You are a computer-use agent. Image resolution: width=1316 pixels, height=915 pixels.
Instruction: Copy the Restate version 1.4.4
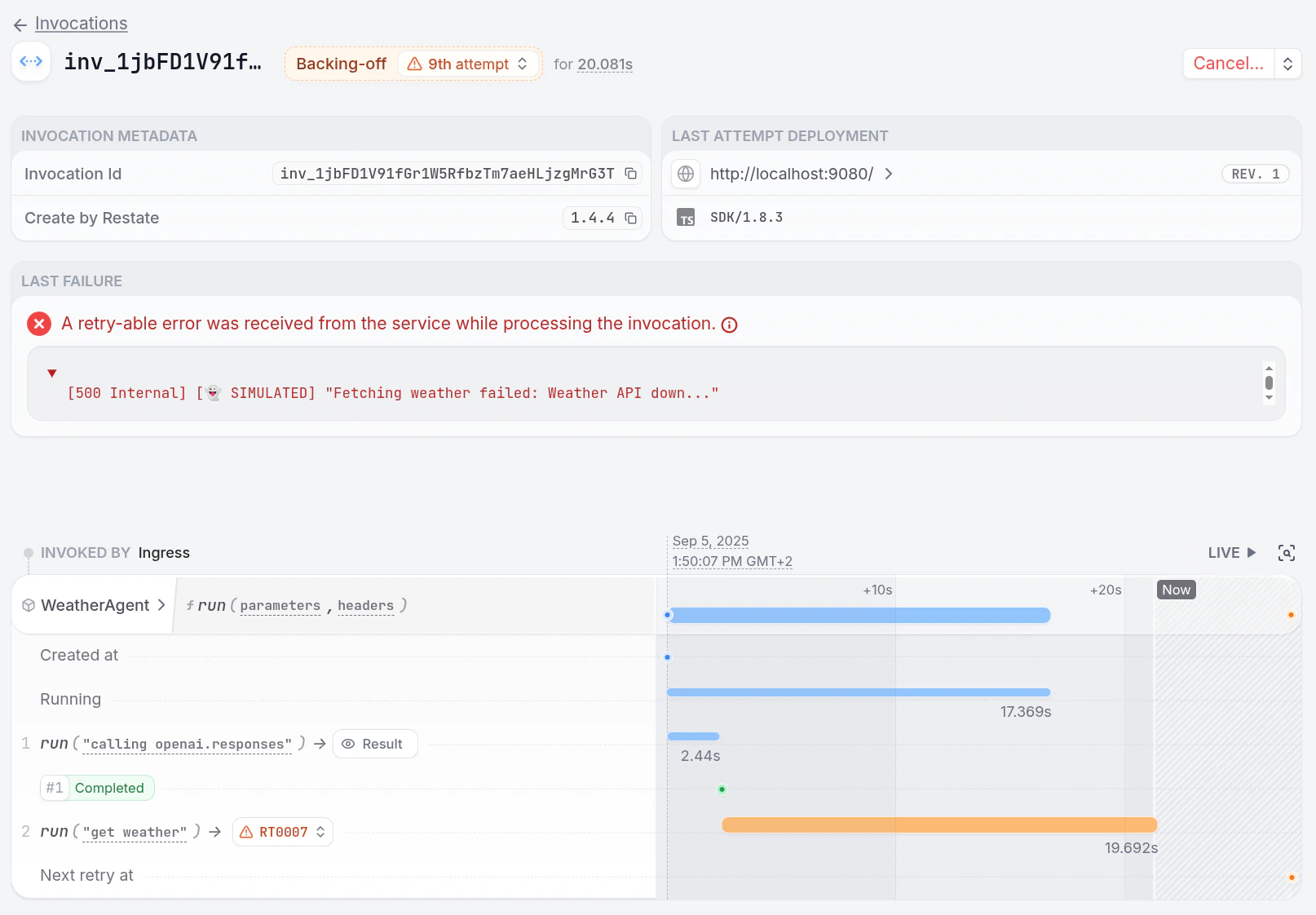[630, 218]
